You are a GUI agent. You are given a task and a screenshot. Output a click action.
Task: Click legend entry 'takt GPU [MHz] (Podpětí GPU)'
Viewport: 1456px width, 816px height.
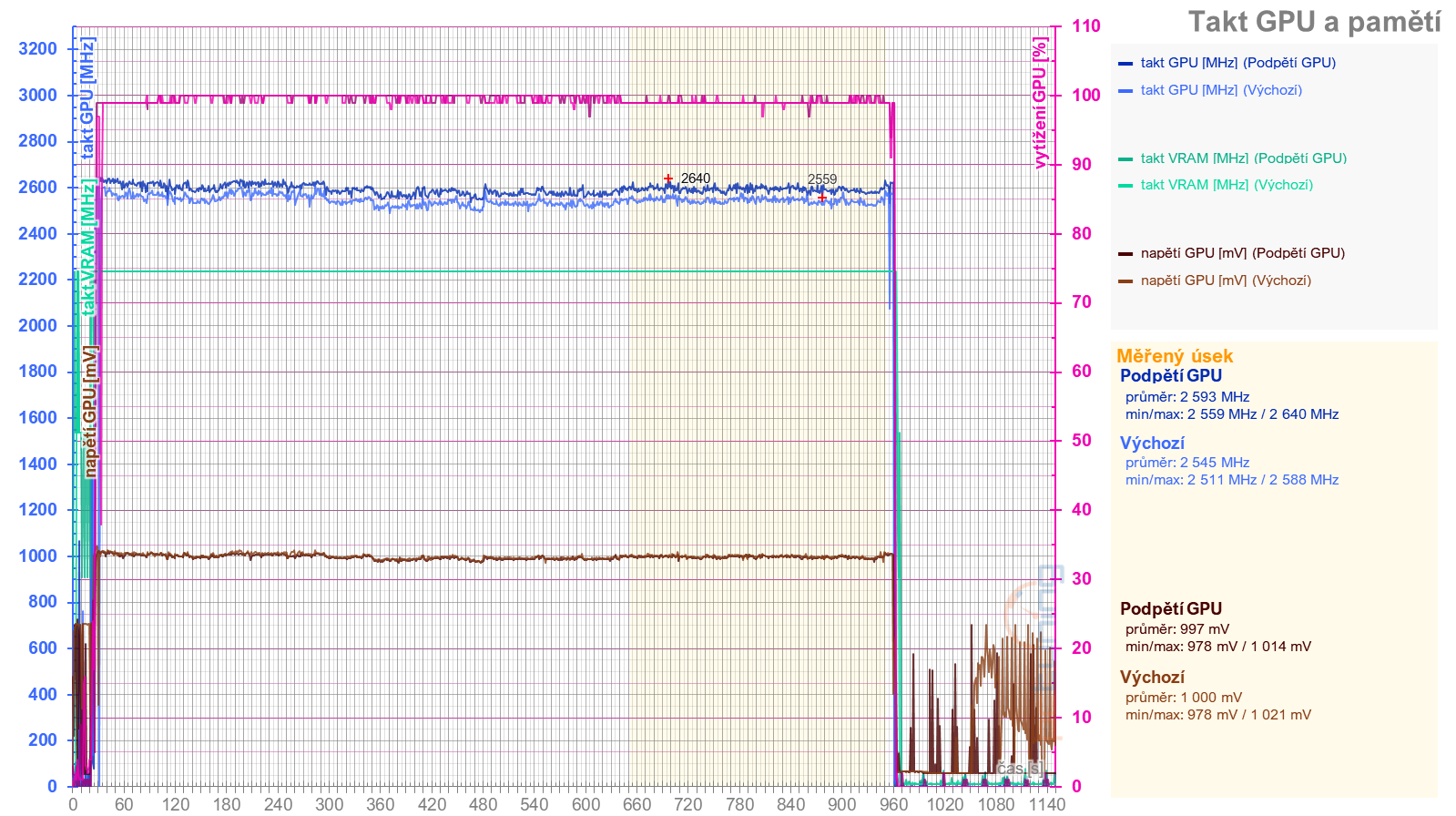[1237, 63]
